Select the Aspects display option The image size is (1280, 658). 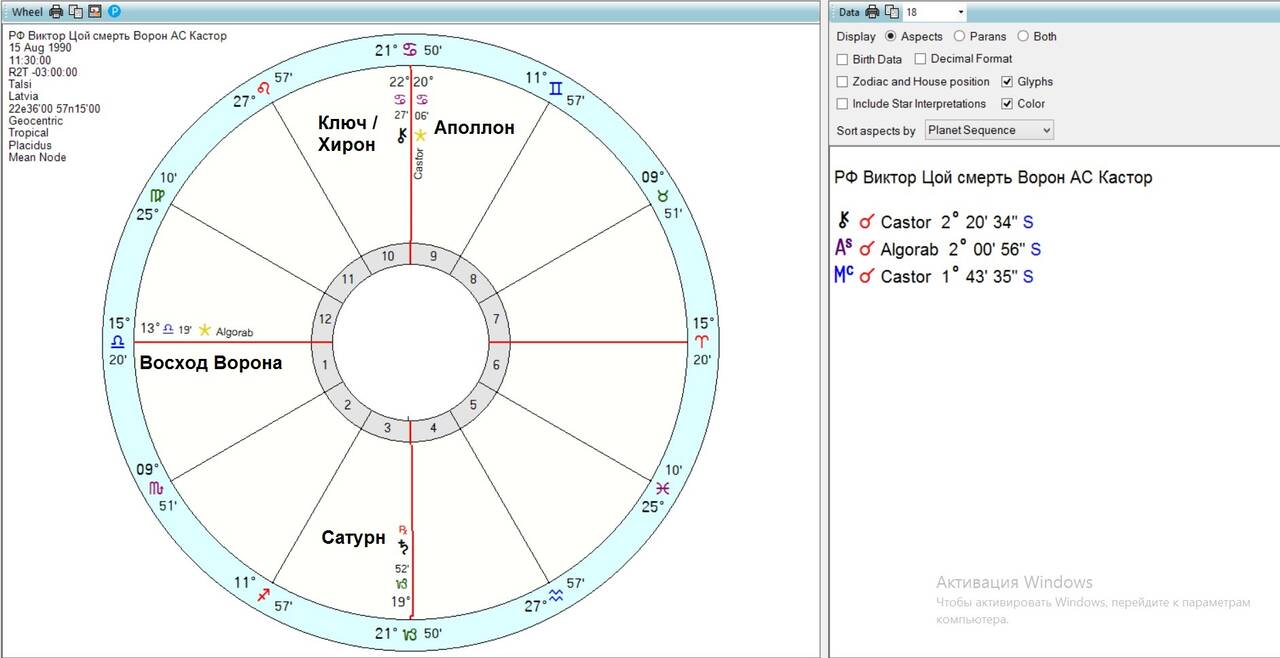[x=892, y=36]
